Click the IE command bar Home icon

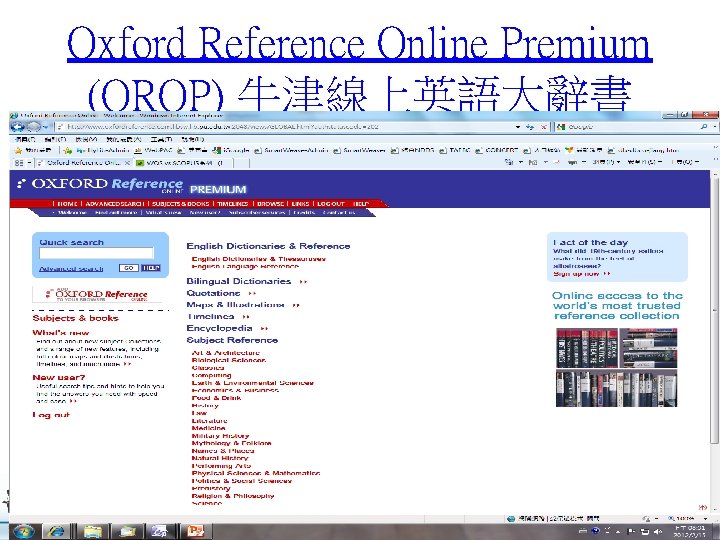coord(509,162)
